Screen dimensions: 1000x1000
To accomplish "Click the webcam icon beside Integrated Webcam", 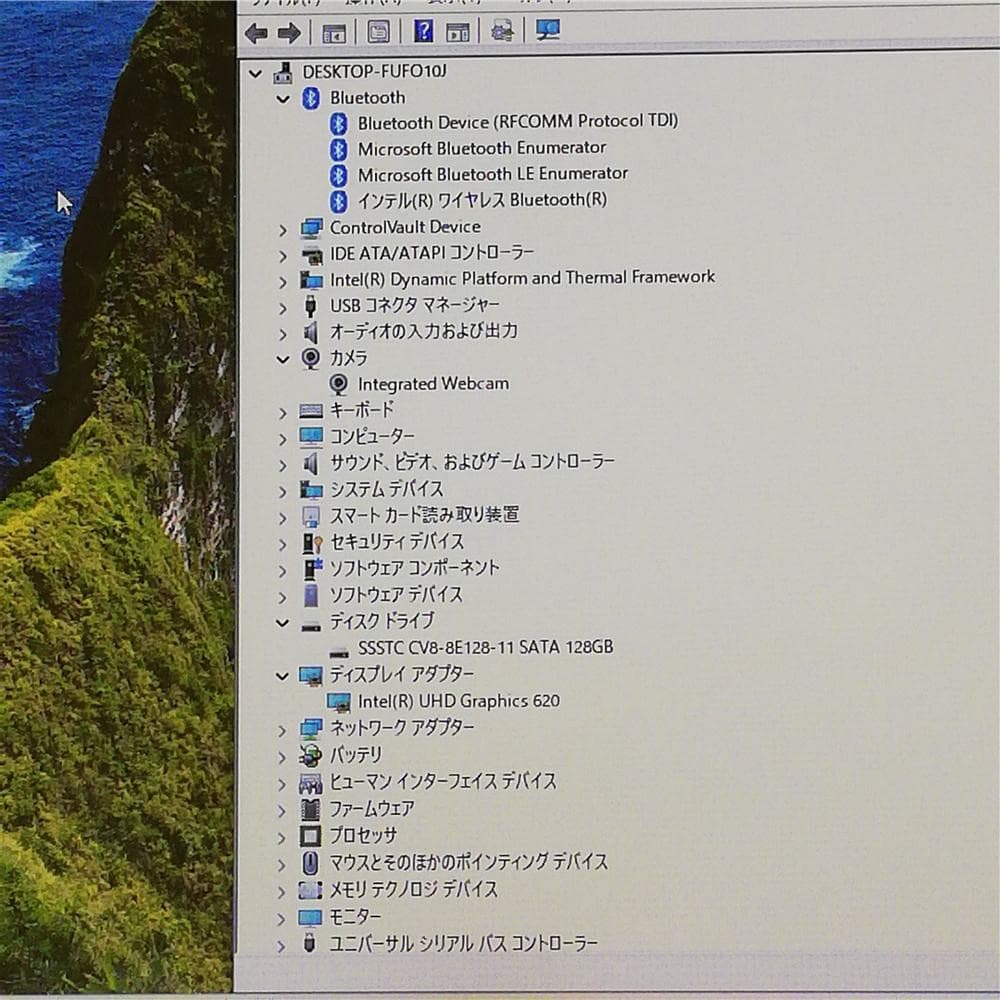I will click(338, 385).
